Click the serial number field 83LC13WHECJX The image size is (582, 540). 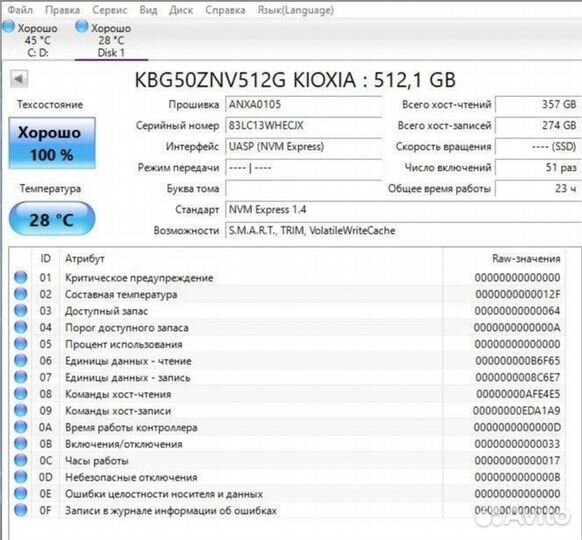(304, 126)
